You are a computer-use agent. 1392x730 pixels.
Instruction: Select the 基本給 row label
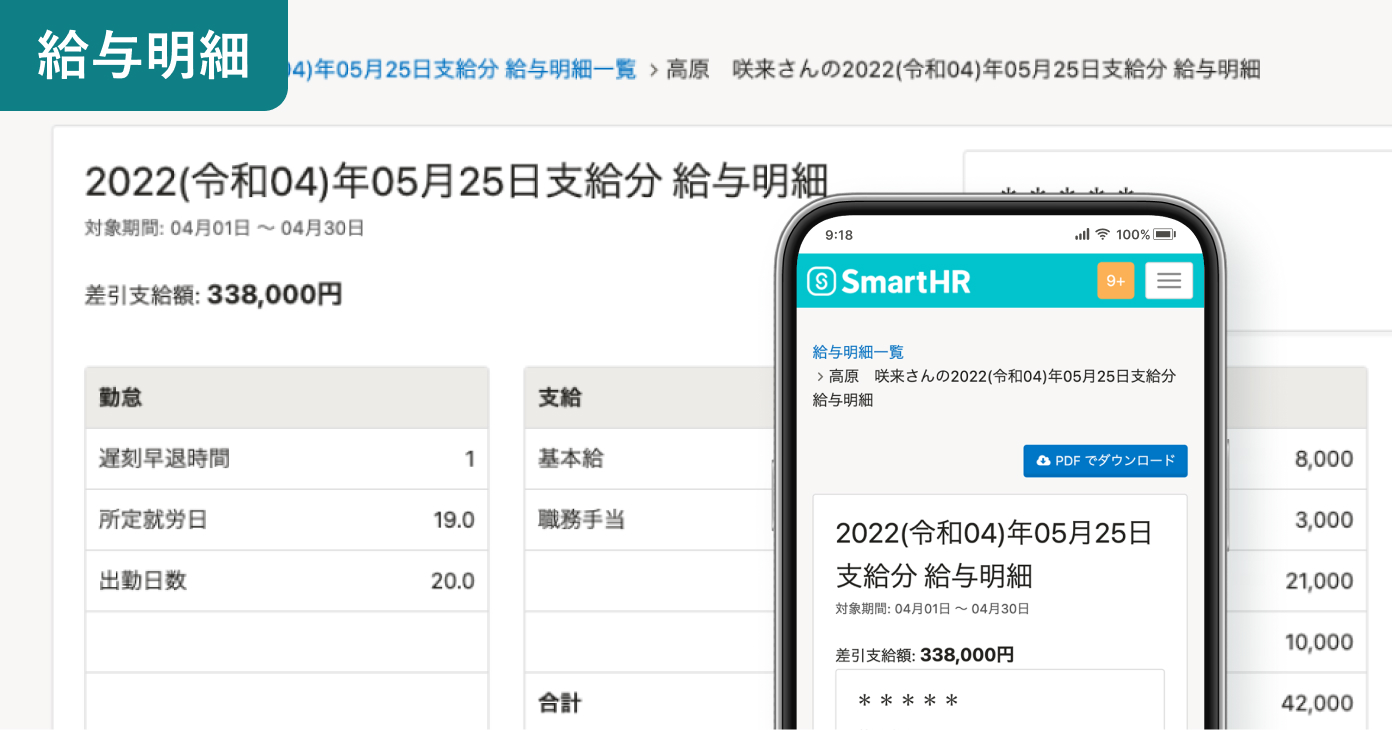tap(571, 459)
